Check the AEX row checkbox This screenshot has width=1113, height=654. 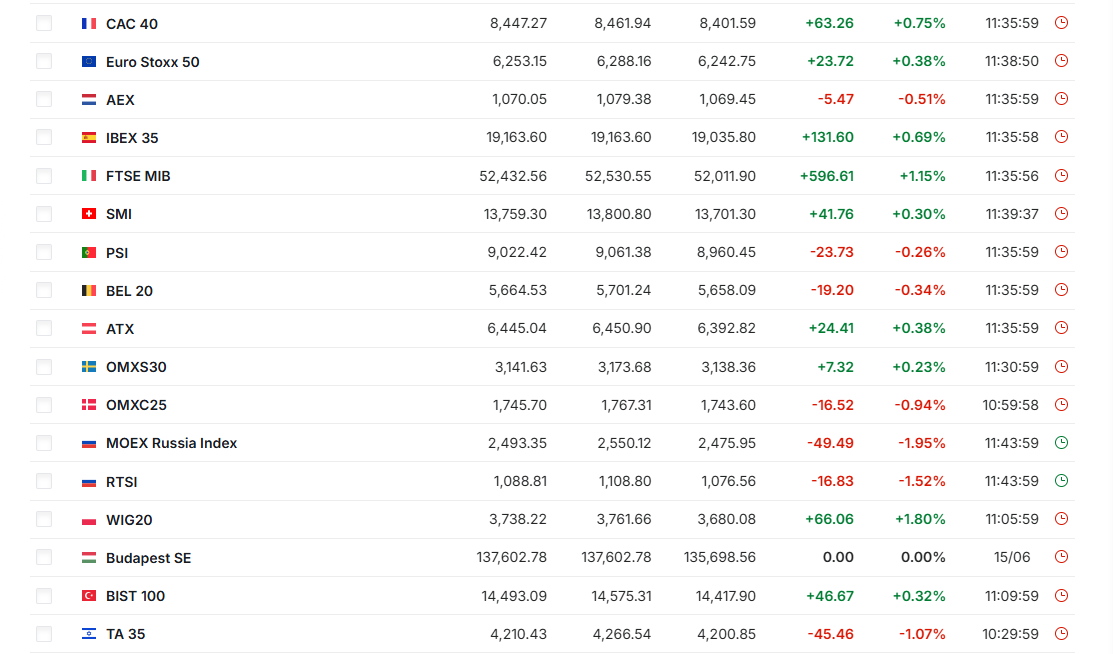[x=44, y=99]
